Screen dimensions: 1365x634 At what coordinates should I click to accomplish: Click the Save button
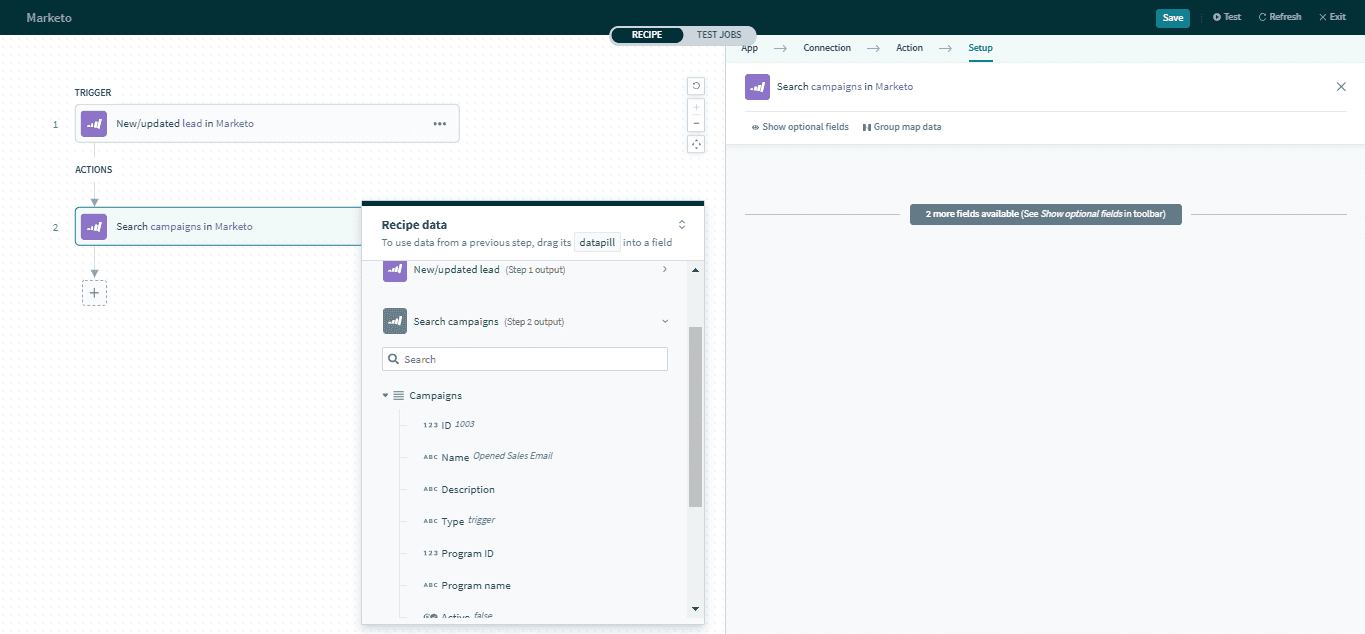pos(1172,17)
